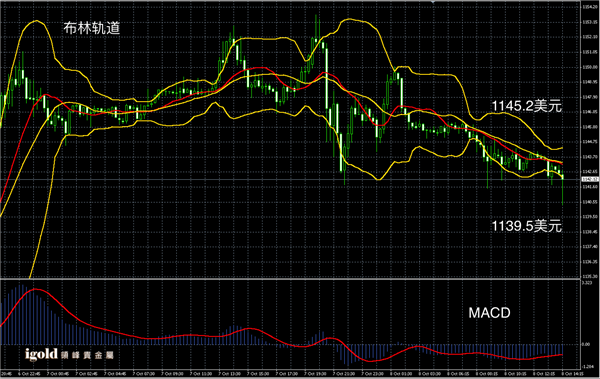Click the 1145.2美元 price annotation
Screen dimensions: 600x379
pyautogui.click(x=527, y=106)
